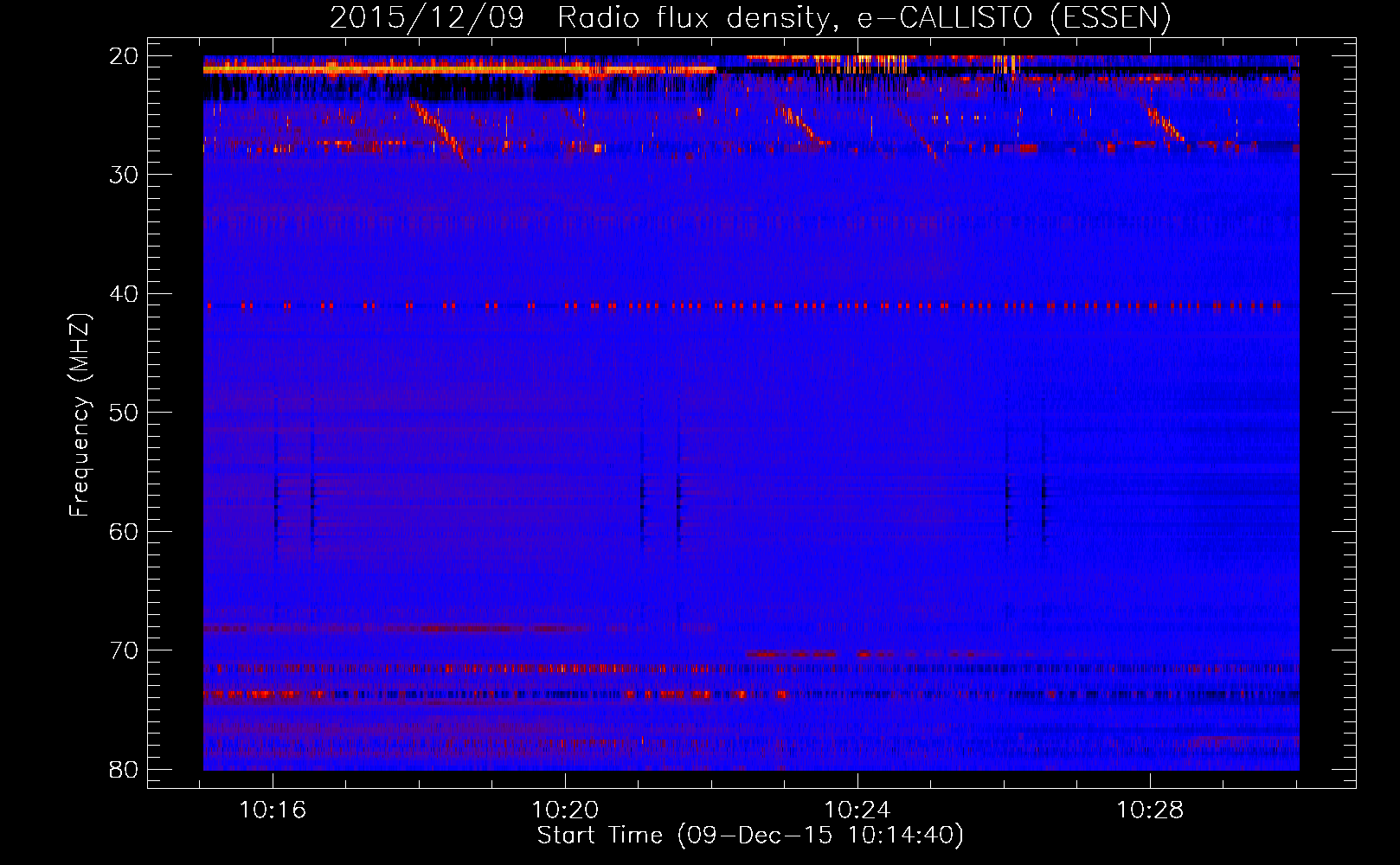Select the 'Frequency (MHZ)' axis label

click(80, 415)
